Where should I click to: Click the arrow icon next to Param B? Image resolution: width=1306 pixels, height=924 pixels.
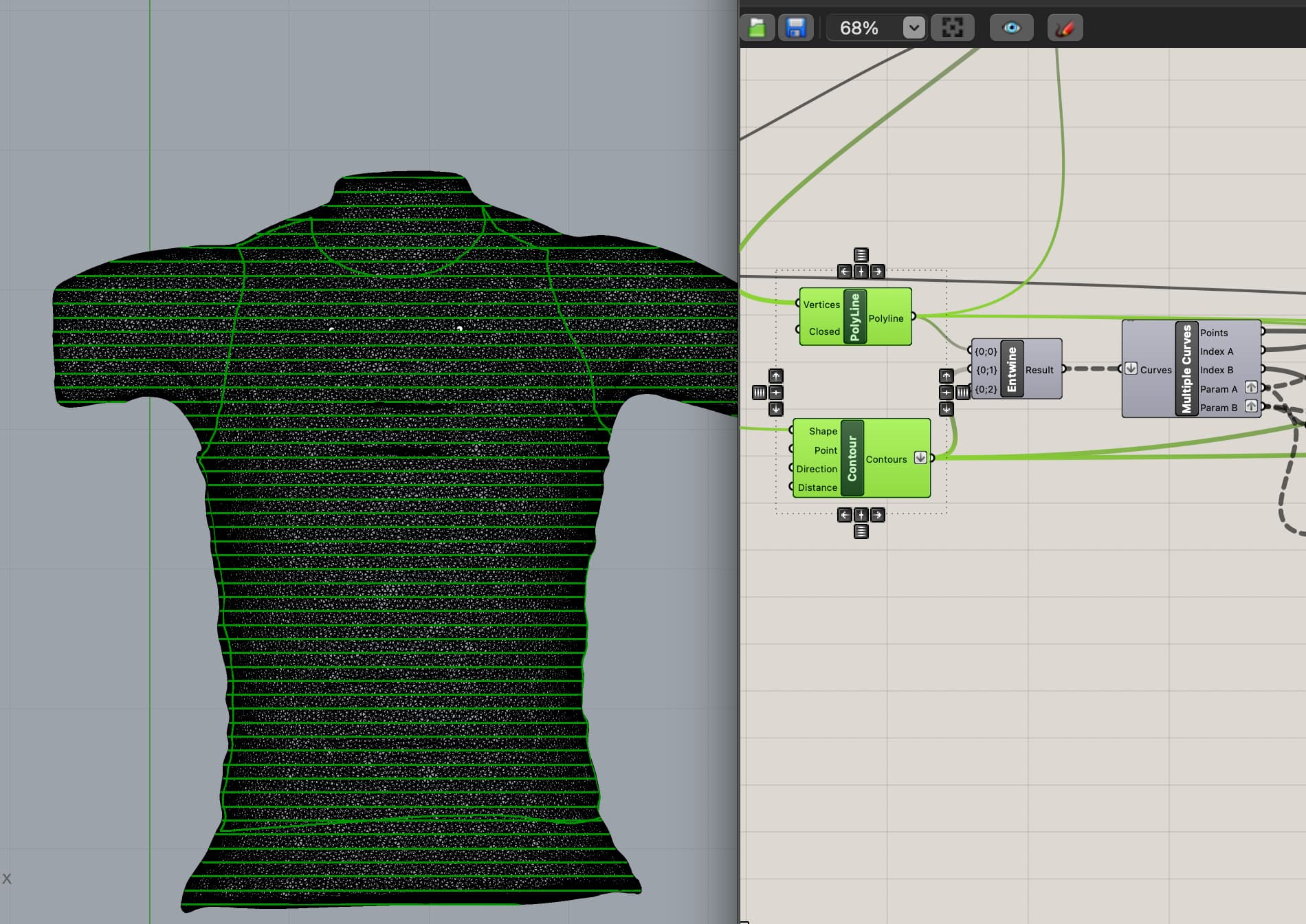point(1251,406)
